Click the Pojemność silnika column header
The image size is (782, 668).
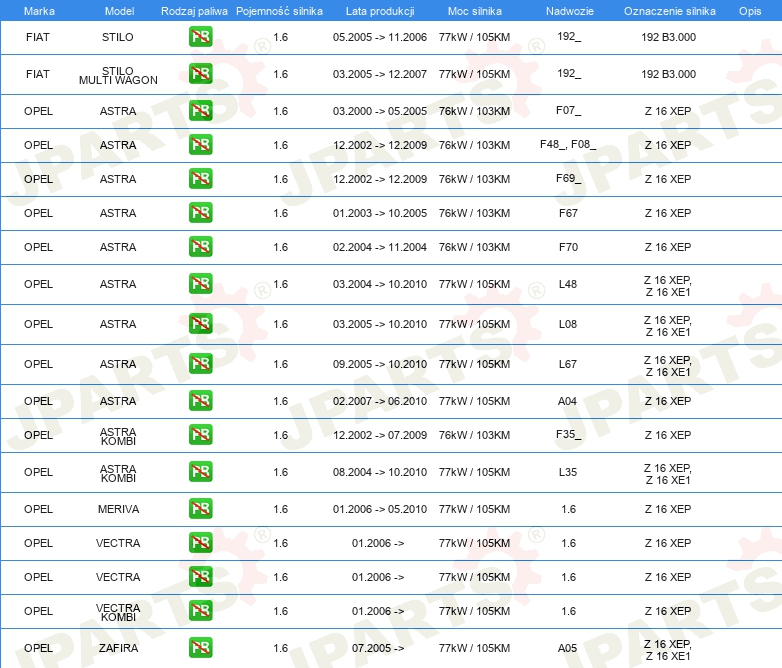click(x=279, y=11)
